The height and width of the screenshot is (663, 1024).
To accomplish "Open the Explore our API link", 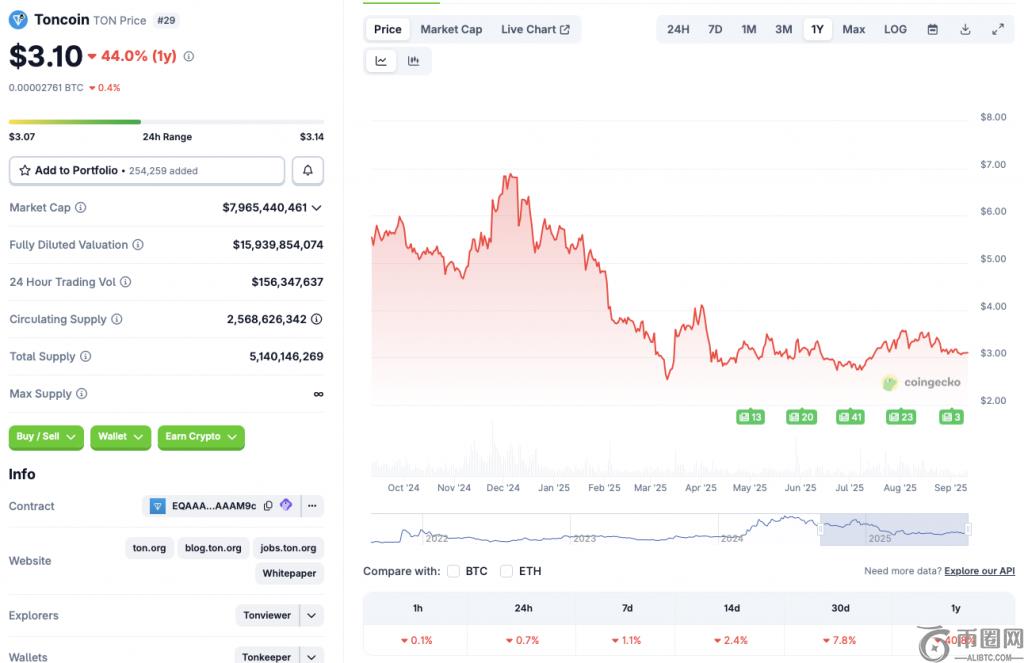I will pos(979,571).
